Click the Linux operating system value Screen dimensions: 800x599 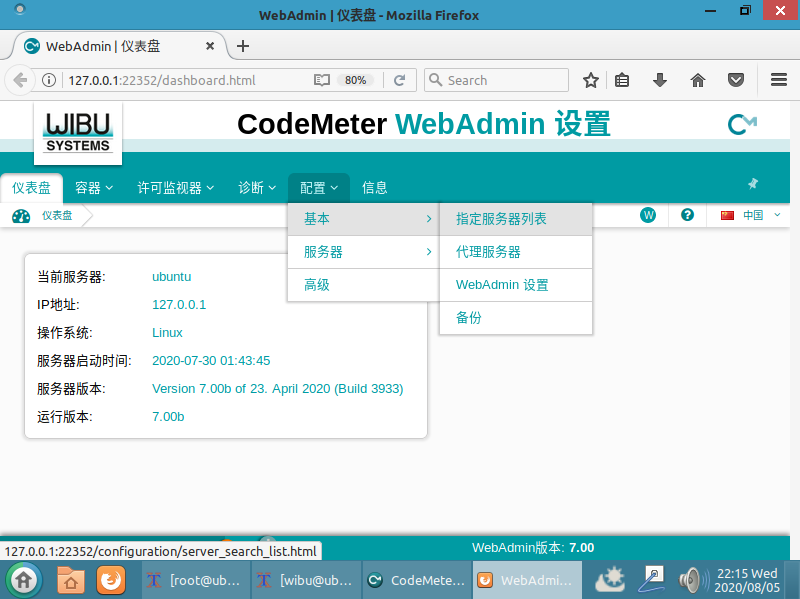(x=167, y=333)
